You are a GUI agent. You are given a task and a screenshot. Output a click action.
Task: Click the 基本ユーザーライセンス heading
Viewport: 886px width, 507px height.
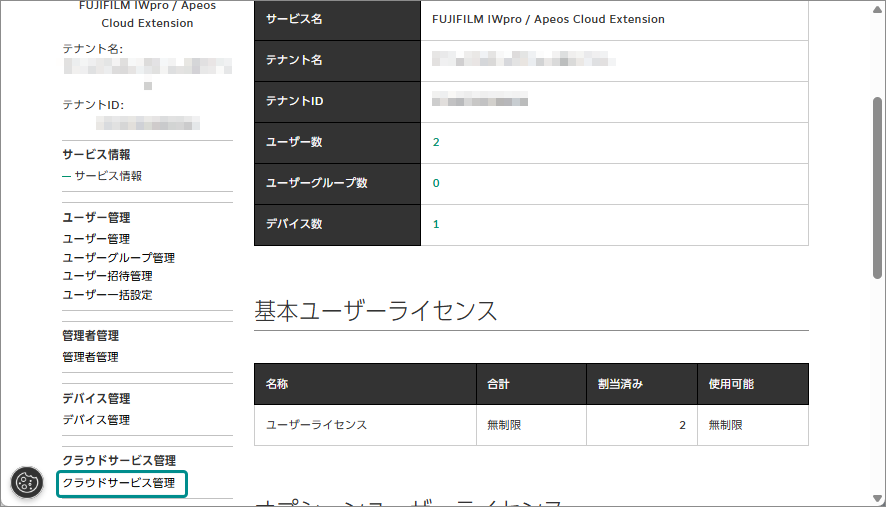(x=375, y=311)
